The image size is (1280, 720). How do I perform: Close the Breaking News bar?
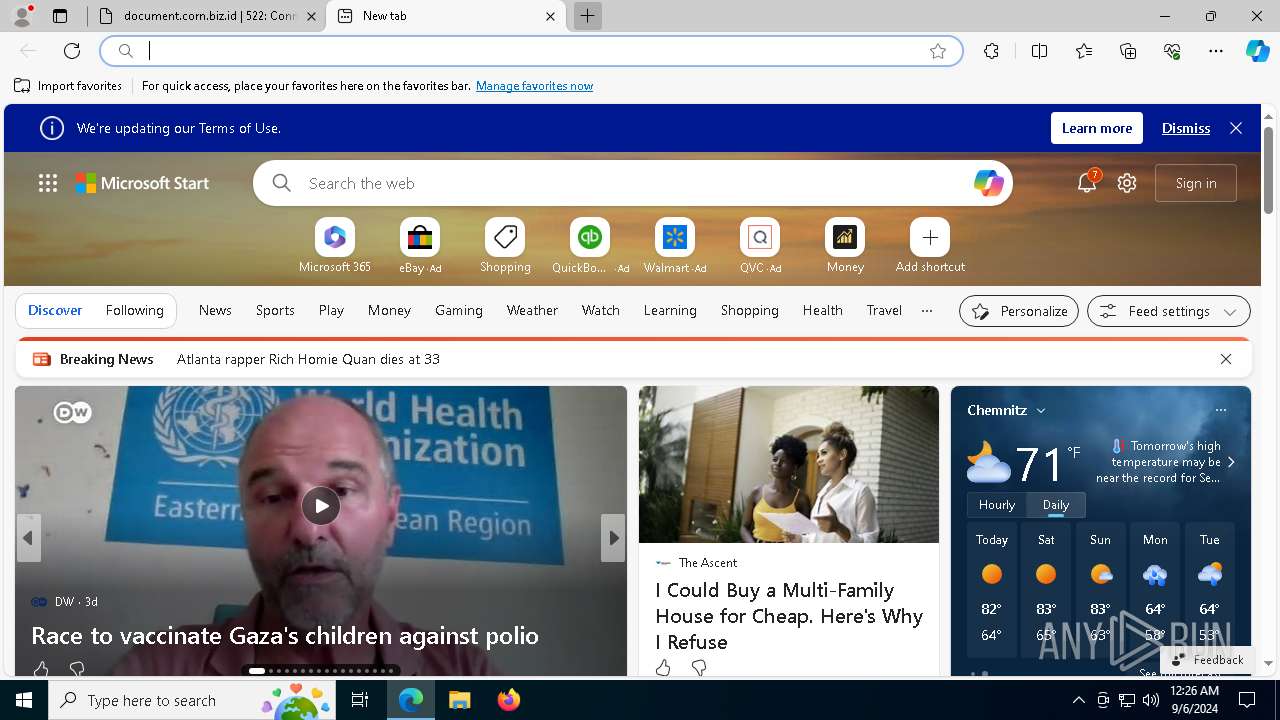pyautogui.click(x=1226, y=359)
